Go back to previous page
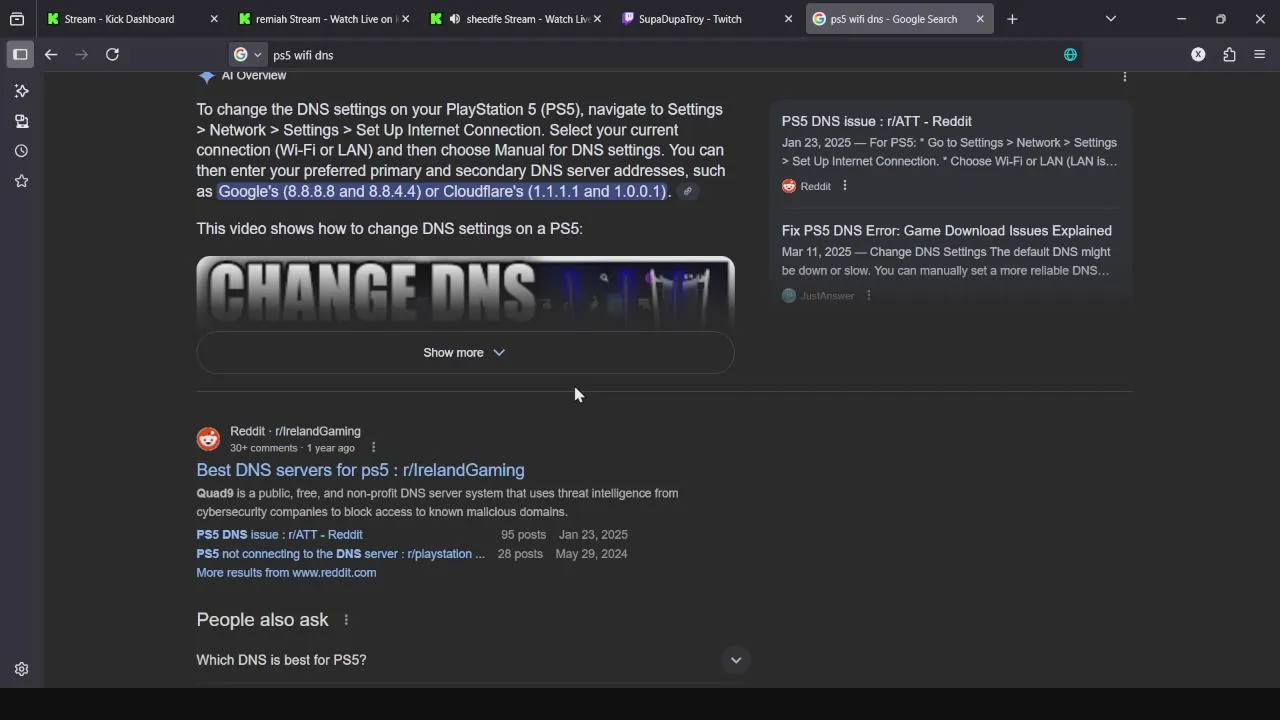Screen dimensions: 1280x720 click(51, 54)
